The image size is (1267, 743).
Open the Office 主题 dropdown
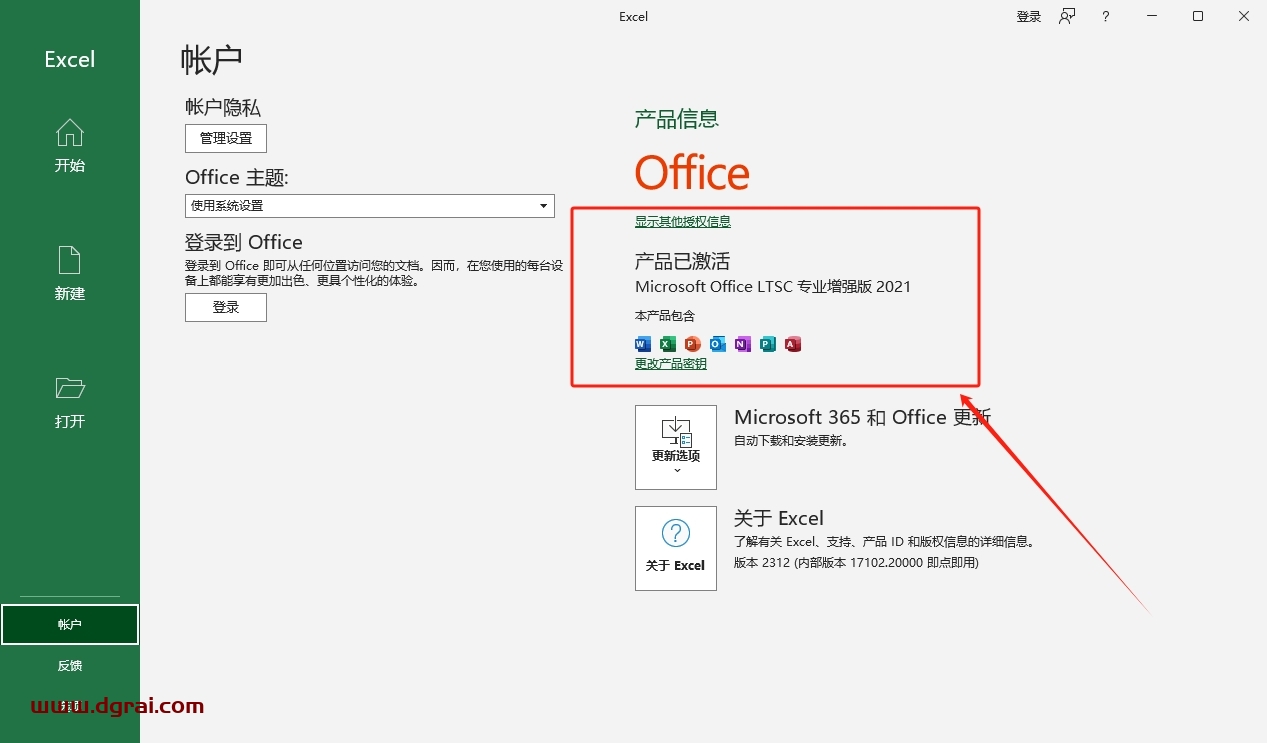click(x=370, y=206)
